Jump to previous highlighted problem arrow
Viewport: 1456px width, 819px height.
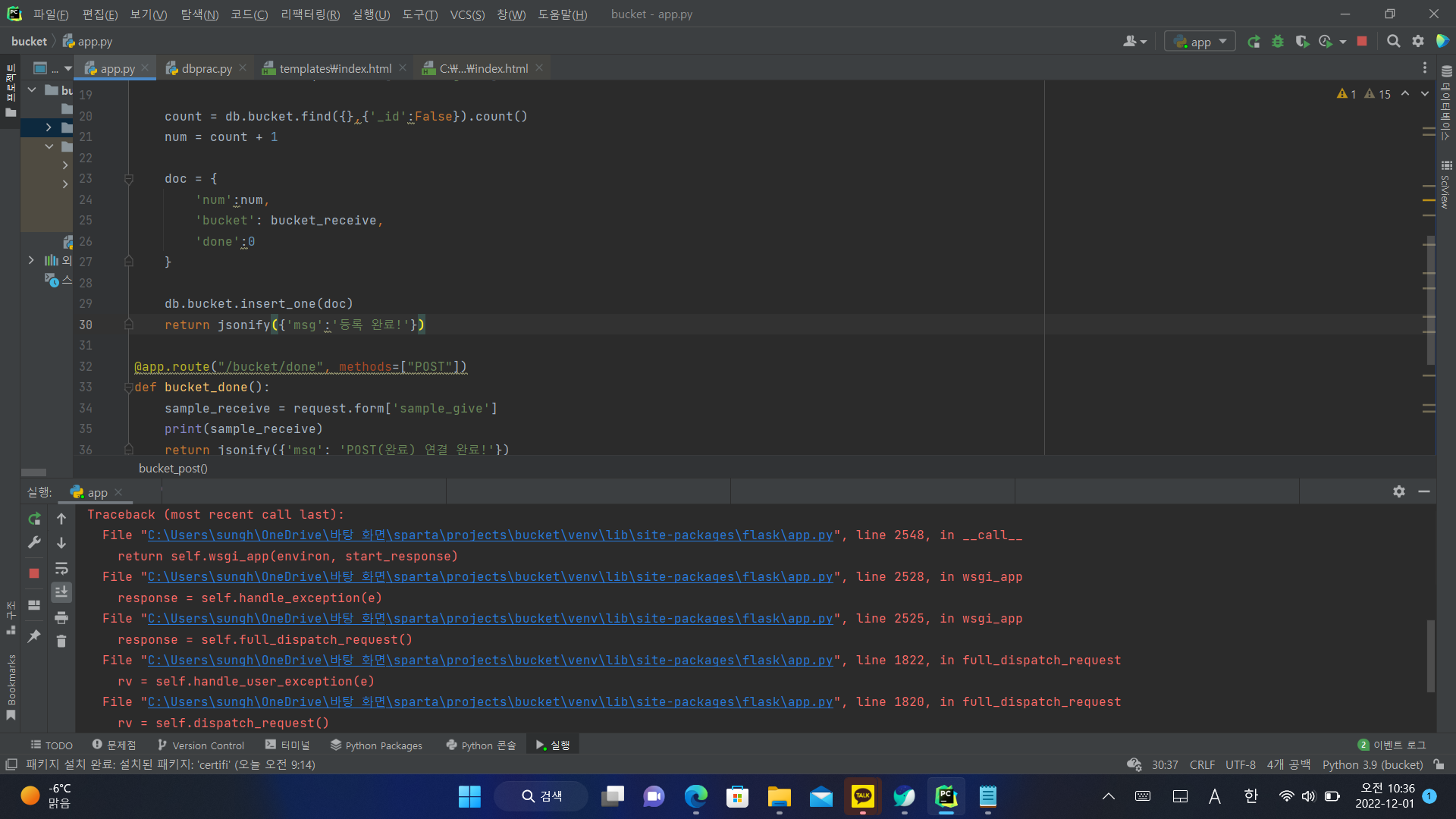click(1405, 94)
